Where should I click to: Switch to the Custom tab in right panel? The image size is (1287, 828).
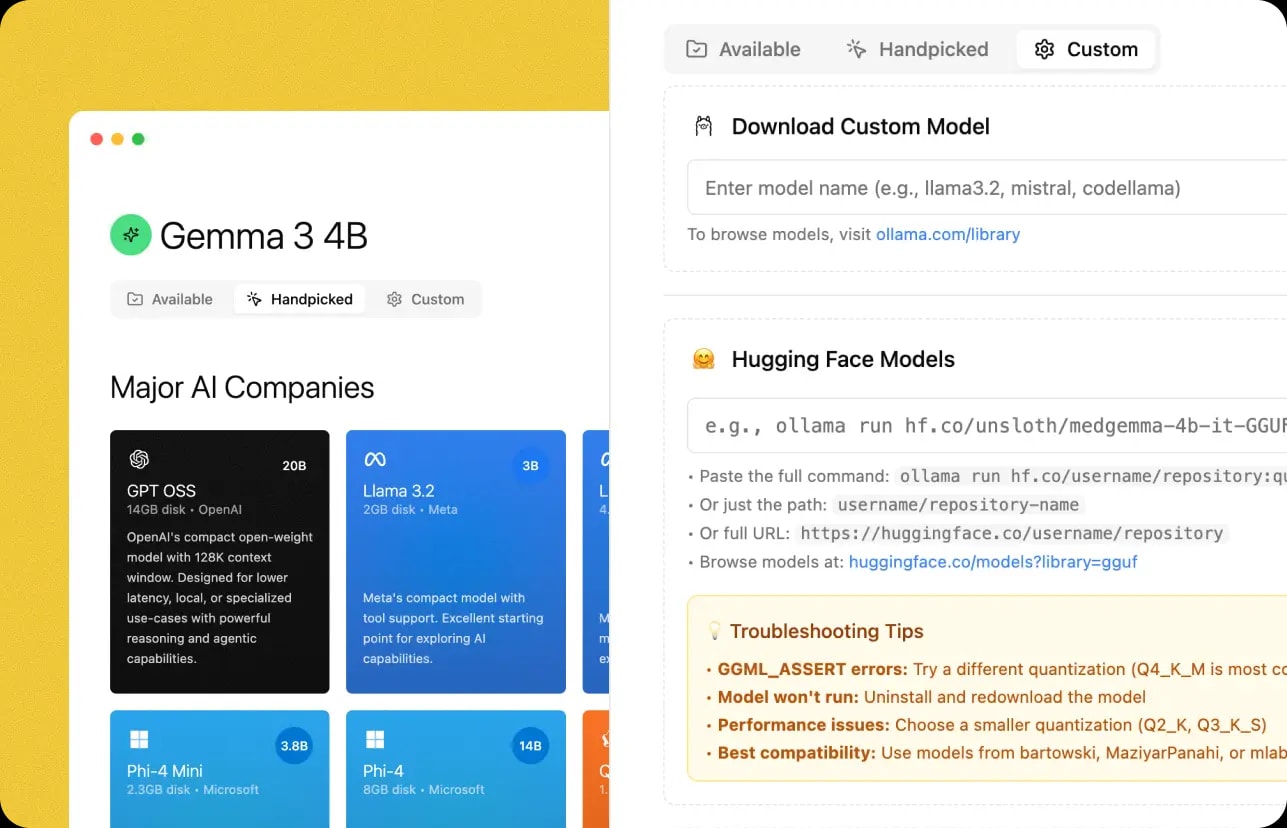(1086, 49)
